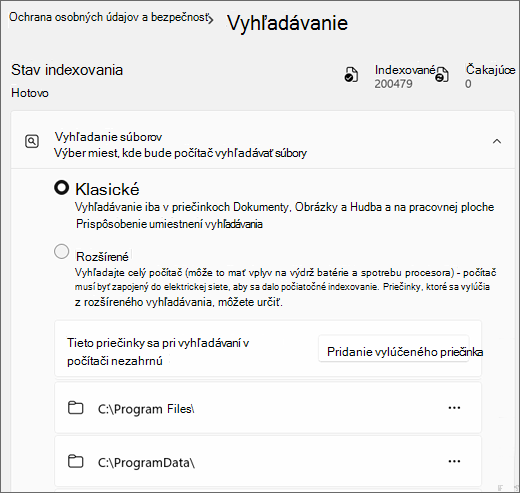Click the Stav indexovania heading

click(x=67, y=70)
